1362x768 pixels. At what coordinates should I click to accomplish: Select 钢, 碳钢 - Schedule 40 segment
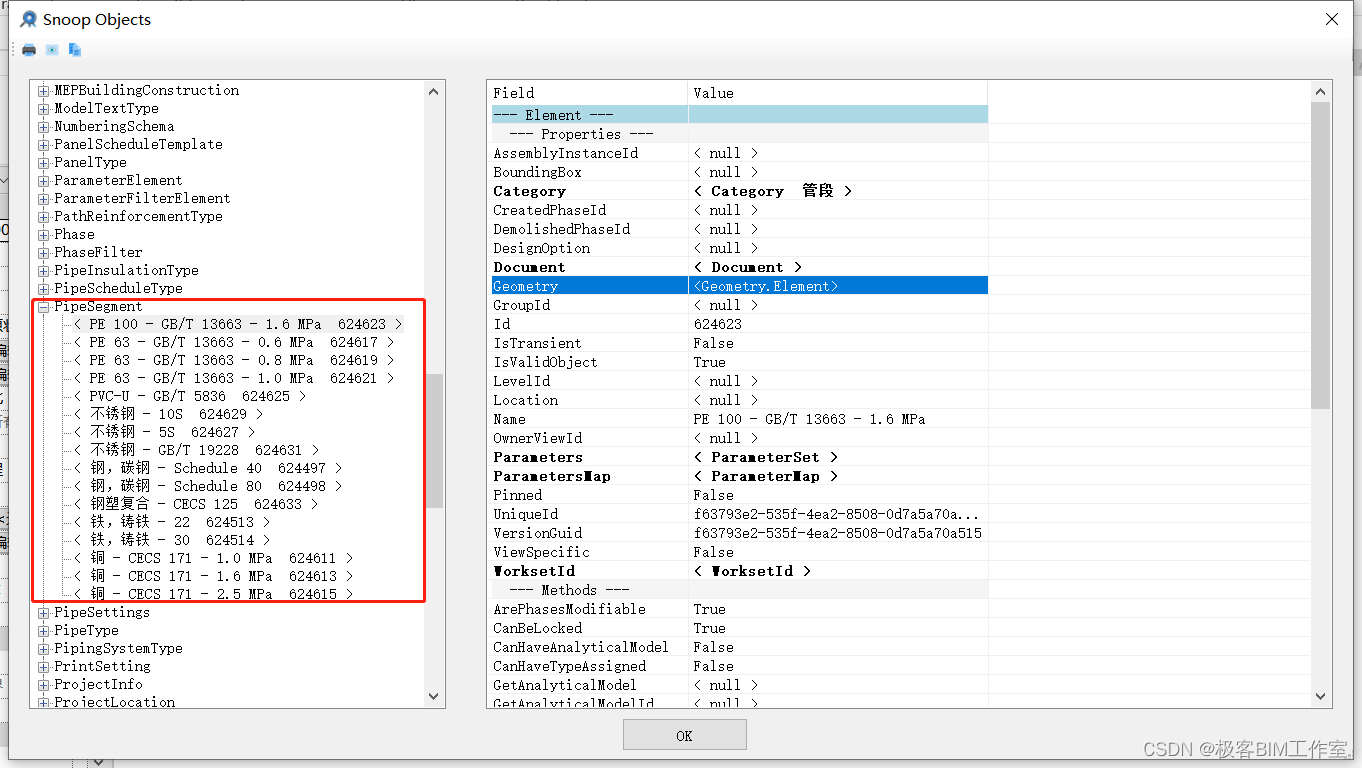208,469
